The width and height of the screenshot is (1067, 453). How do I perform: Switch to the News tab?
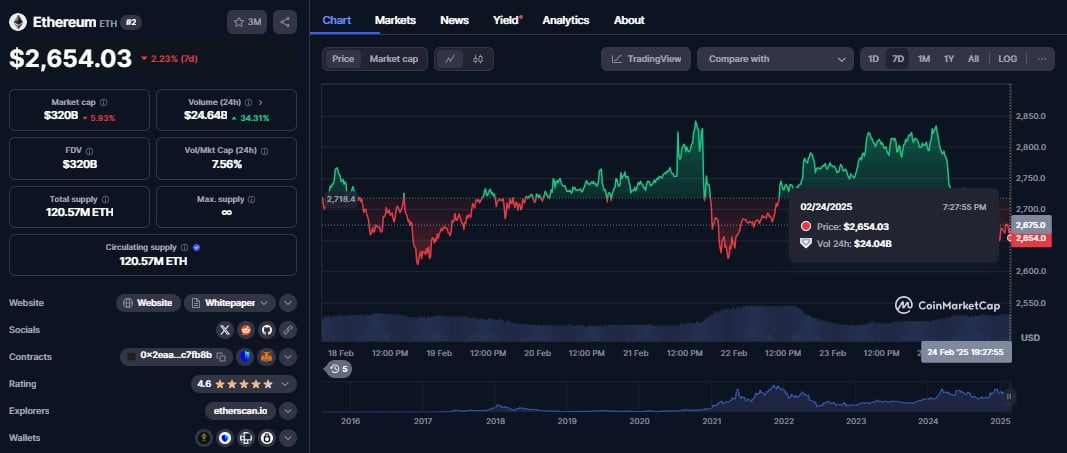[455, 20]
